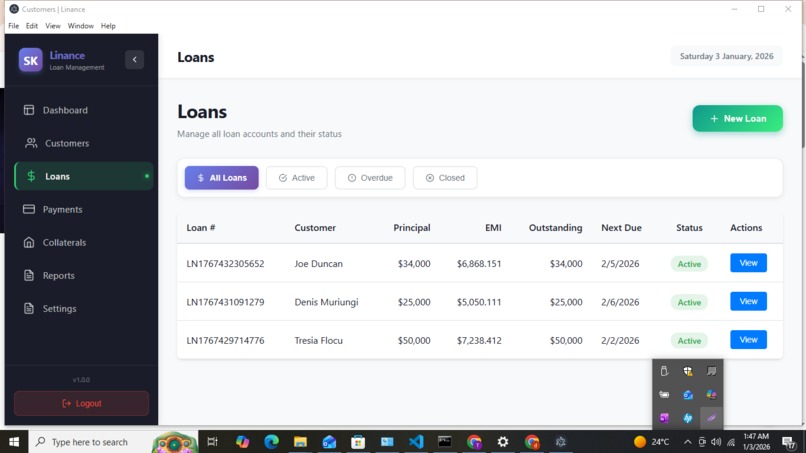This screenshot has height=453, width=806.
Task: Open the Window menu
Action: click(81, 26)
